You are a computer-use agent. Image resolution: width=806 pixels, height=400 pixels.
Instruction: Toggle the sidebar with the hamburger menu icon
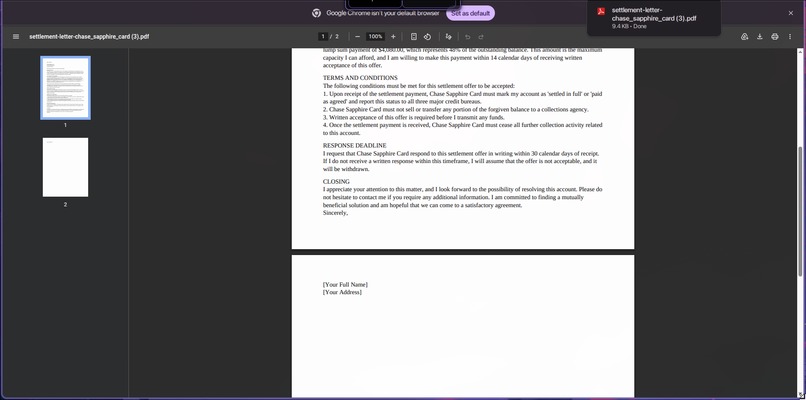tap(16, 37)
